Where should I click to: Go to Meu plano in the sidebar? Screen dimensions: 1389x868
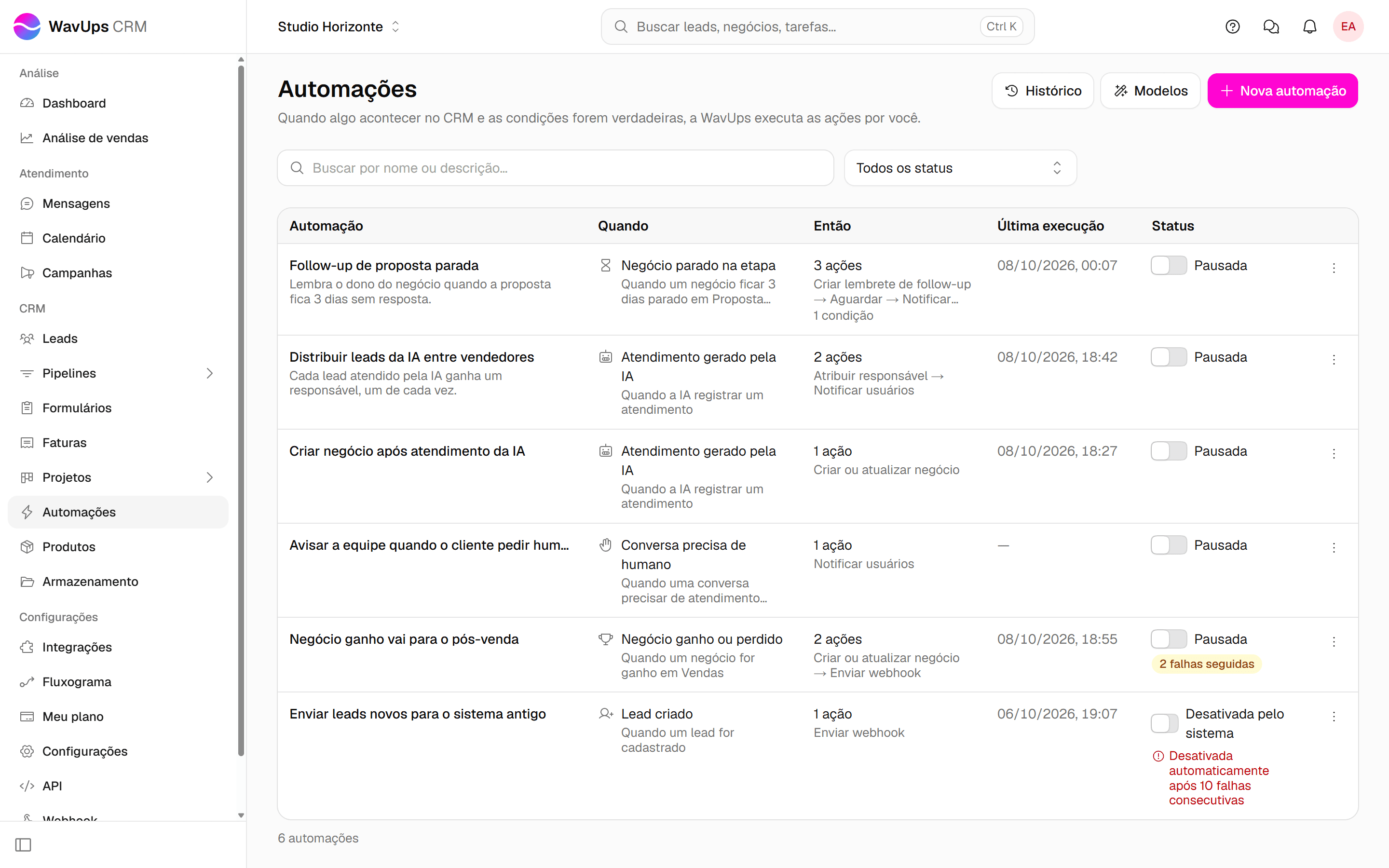click(118, 717)
